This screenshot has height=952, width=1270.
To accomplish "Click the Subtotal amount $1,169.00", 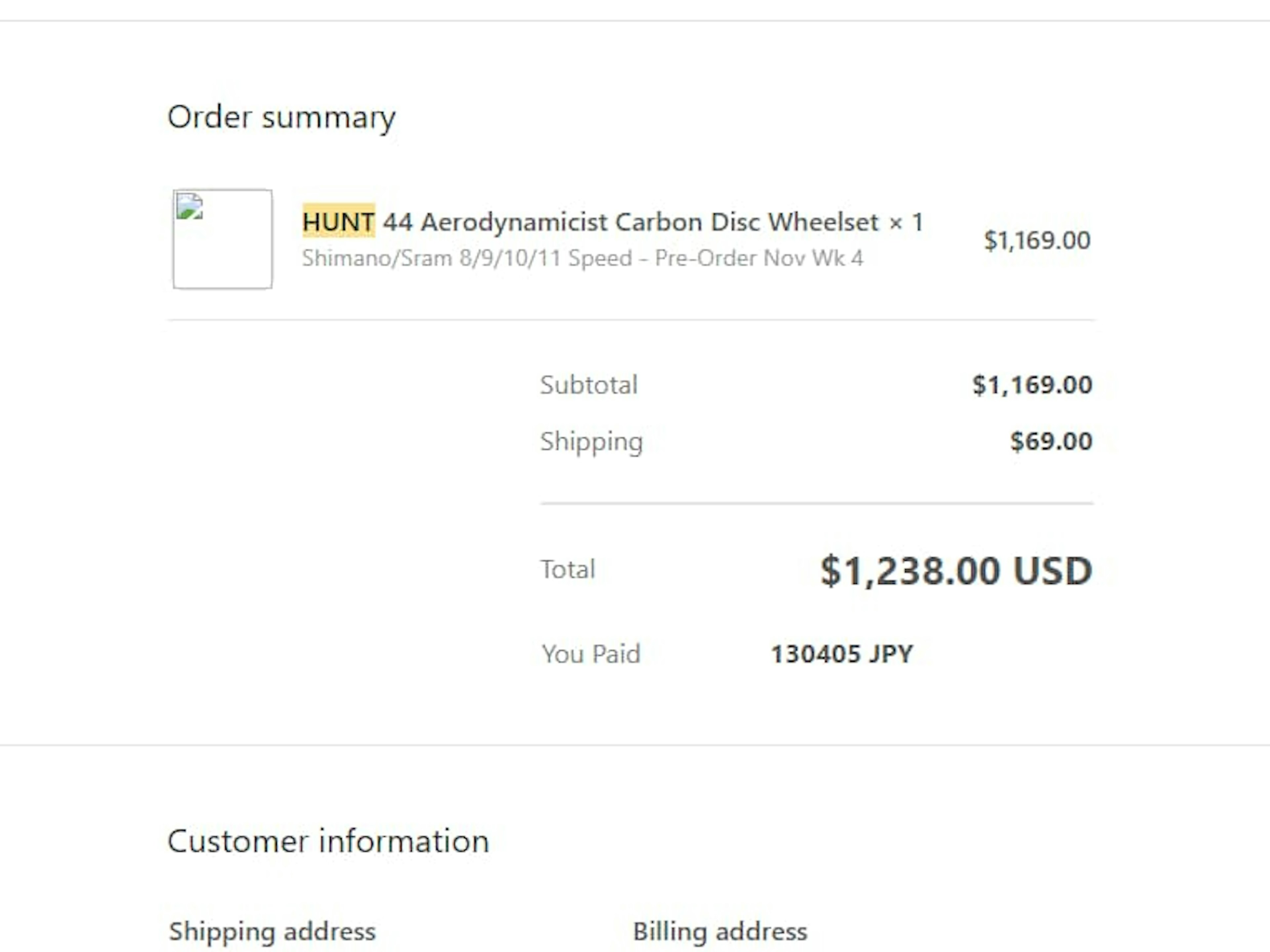I will pos(1032,384).
